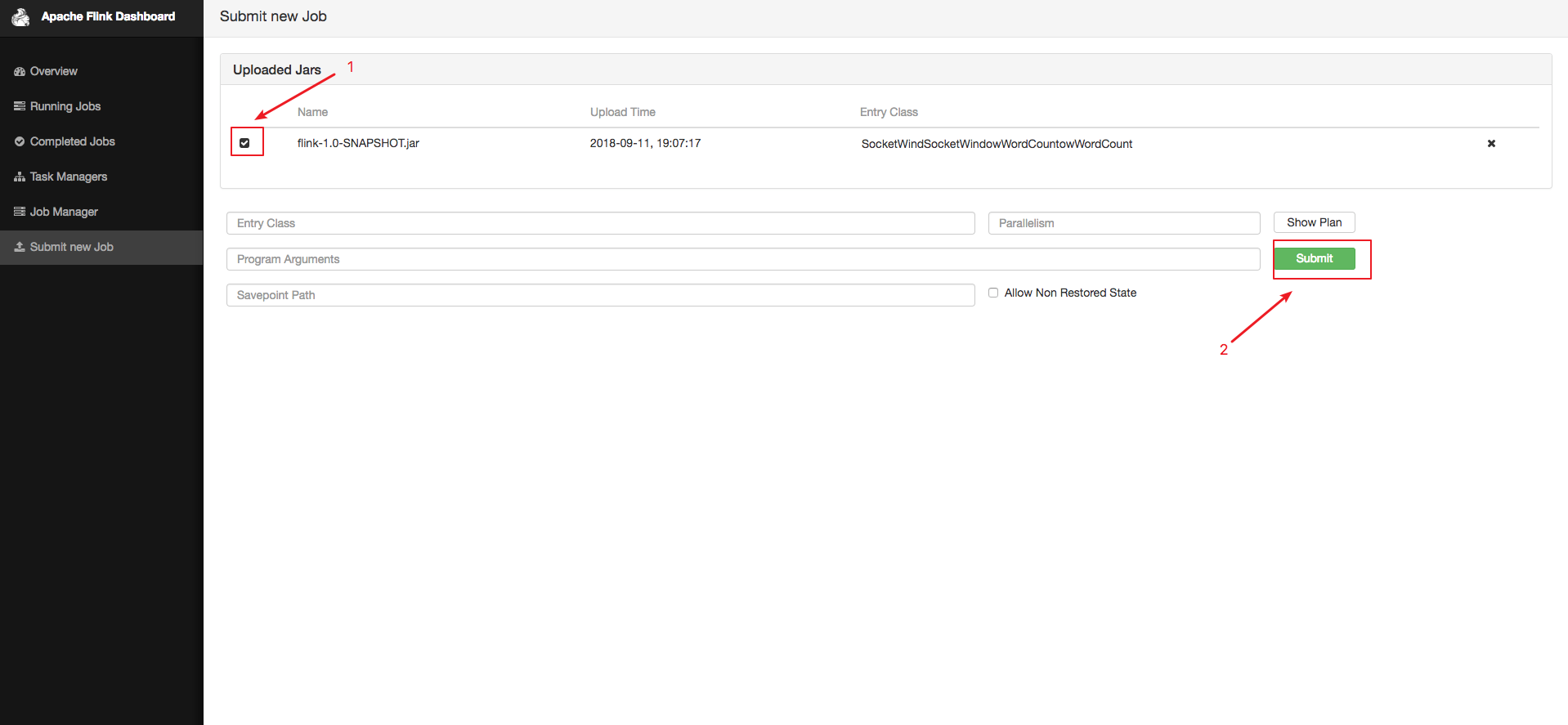Focus the Entry Class input field
Screen dimensions: 1568x725
pyautogui.click(x=600, y=223)
